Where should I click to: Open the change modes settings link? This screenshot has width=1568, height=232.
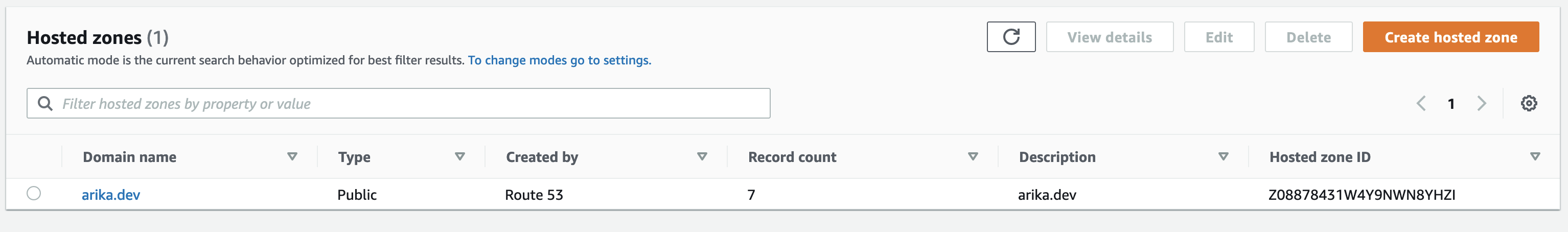[x=560, y=60]
